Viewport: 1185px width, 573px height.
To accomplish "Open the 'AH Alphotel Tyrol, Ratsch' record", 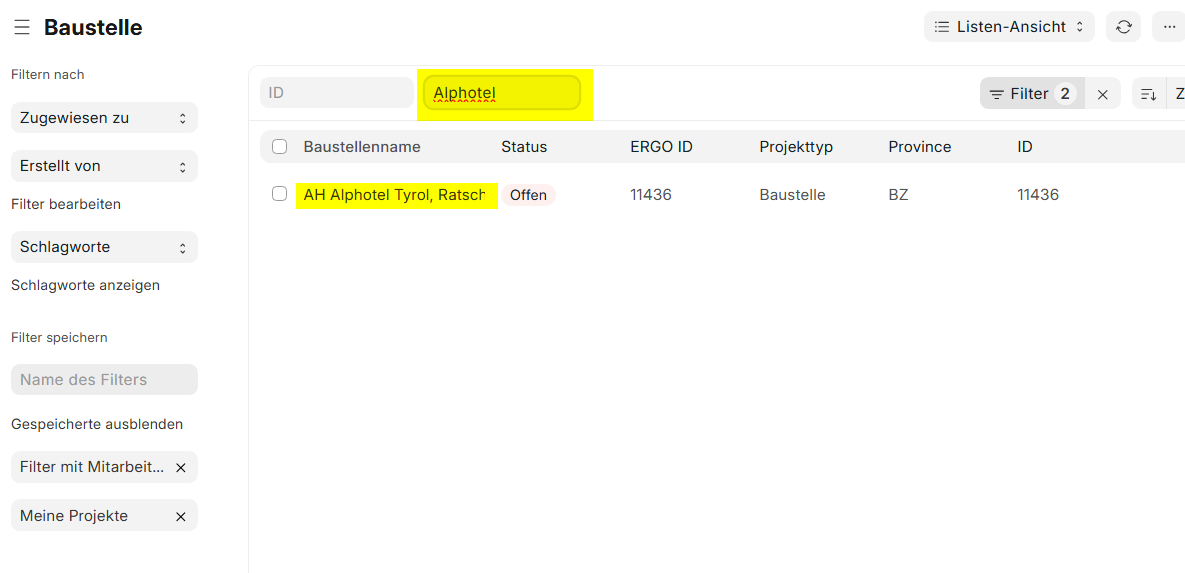I will pyautogui.click(x=394, y=195).
